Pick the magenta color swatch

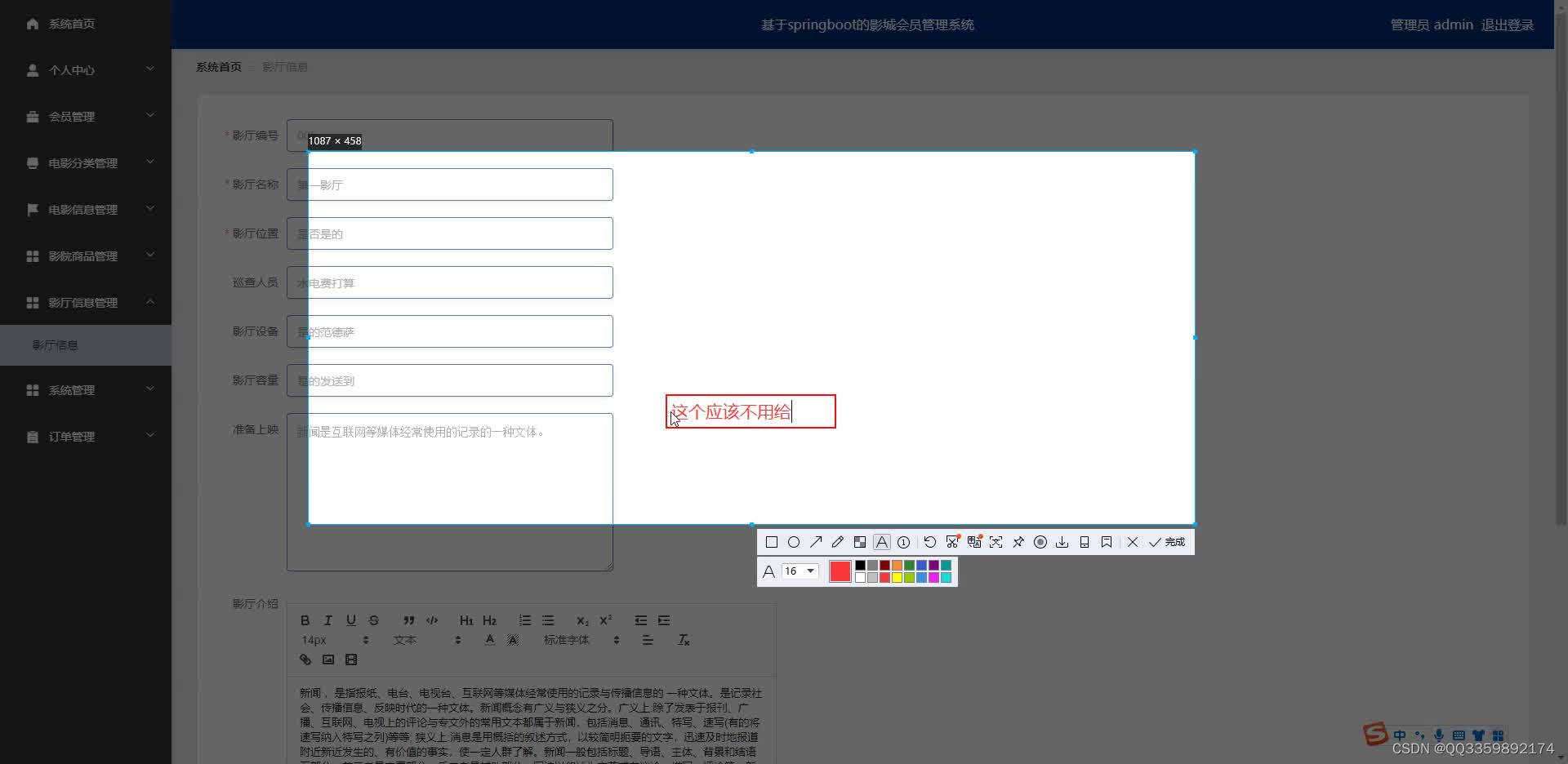(933, 577)
